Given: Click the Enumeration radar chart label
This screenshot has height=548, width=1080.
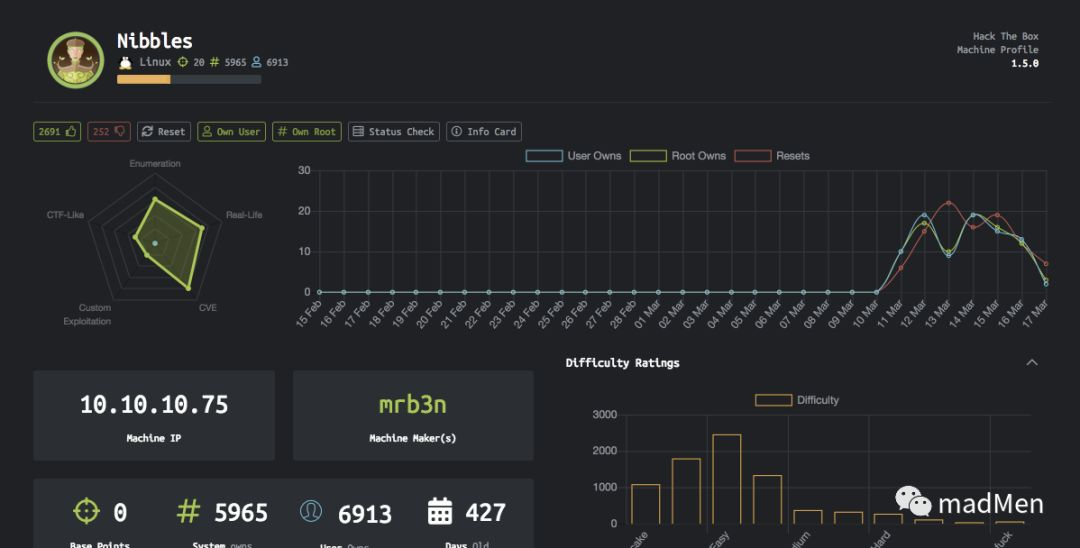Looking at the screenshot, I should [x=155, y=164].
